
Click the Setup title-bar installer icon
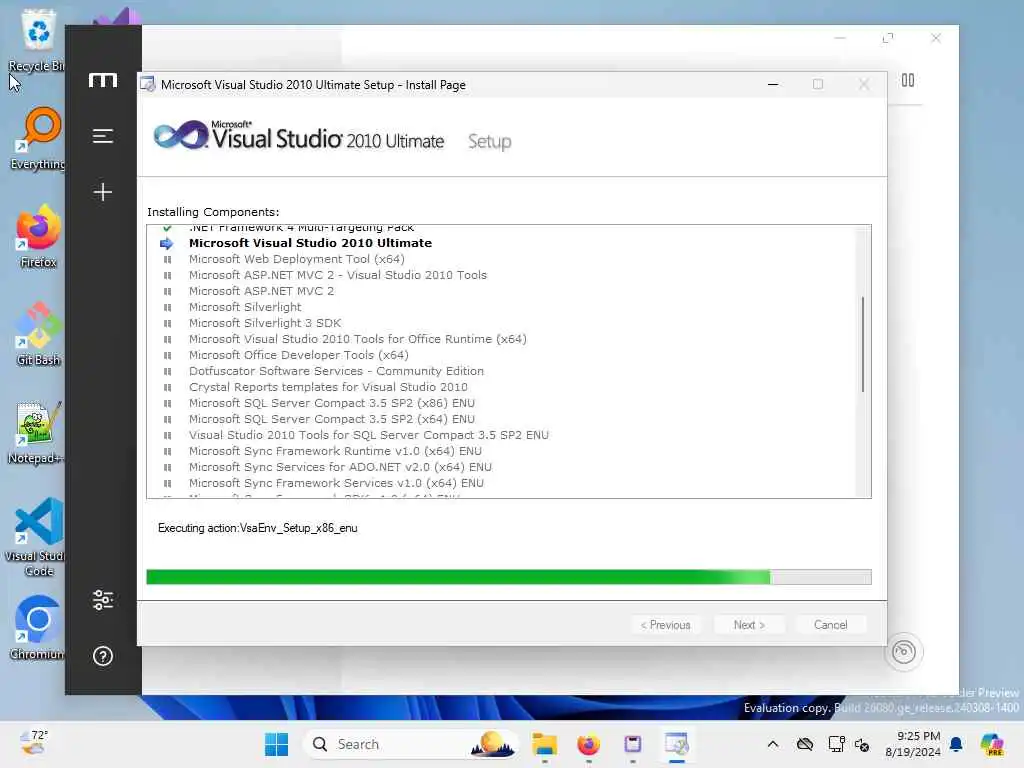coord(148,85)
